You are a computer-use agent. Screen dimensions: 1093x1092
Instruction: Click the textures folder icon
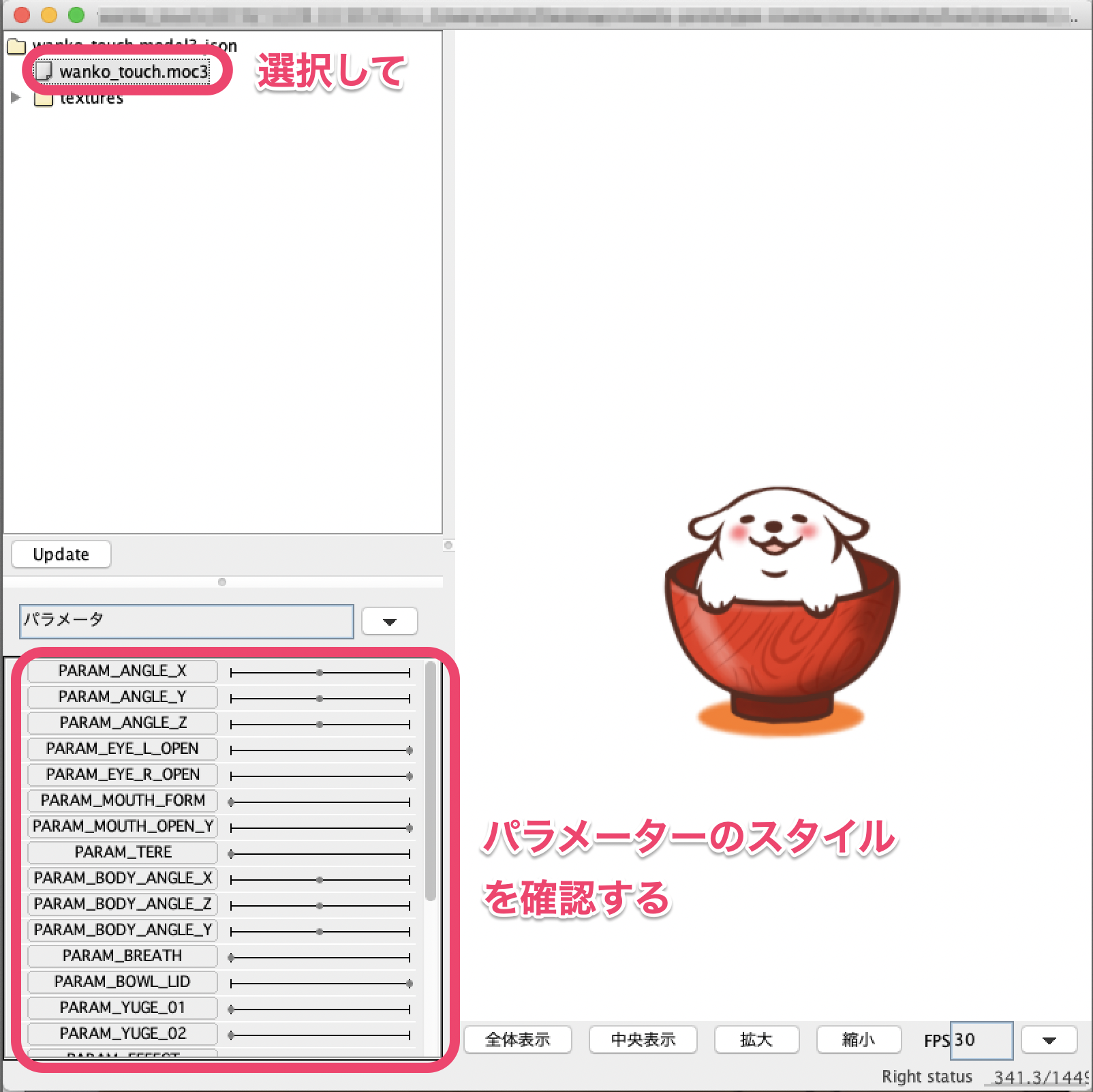pyautogui.click(x=44, y=100)
